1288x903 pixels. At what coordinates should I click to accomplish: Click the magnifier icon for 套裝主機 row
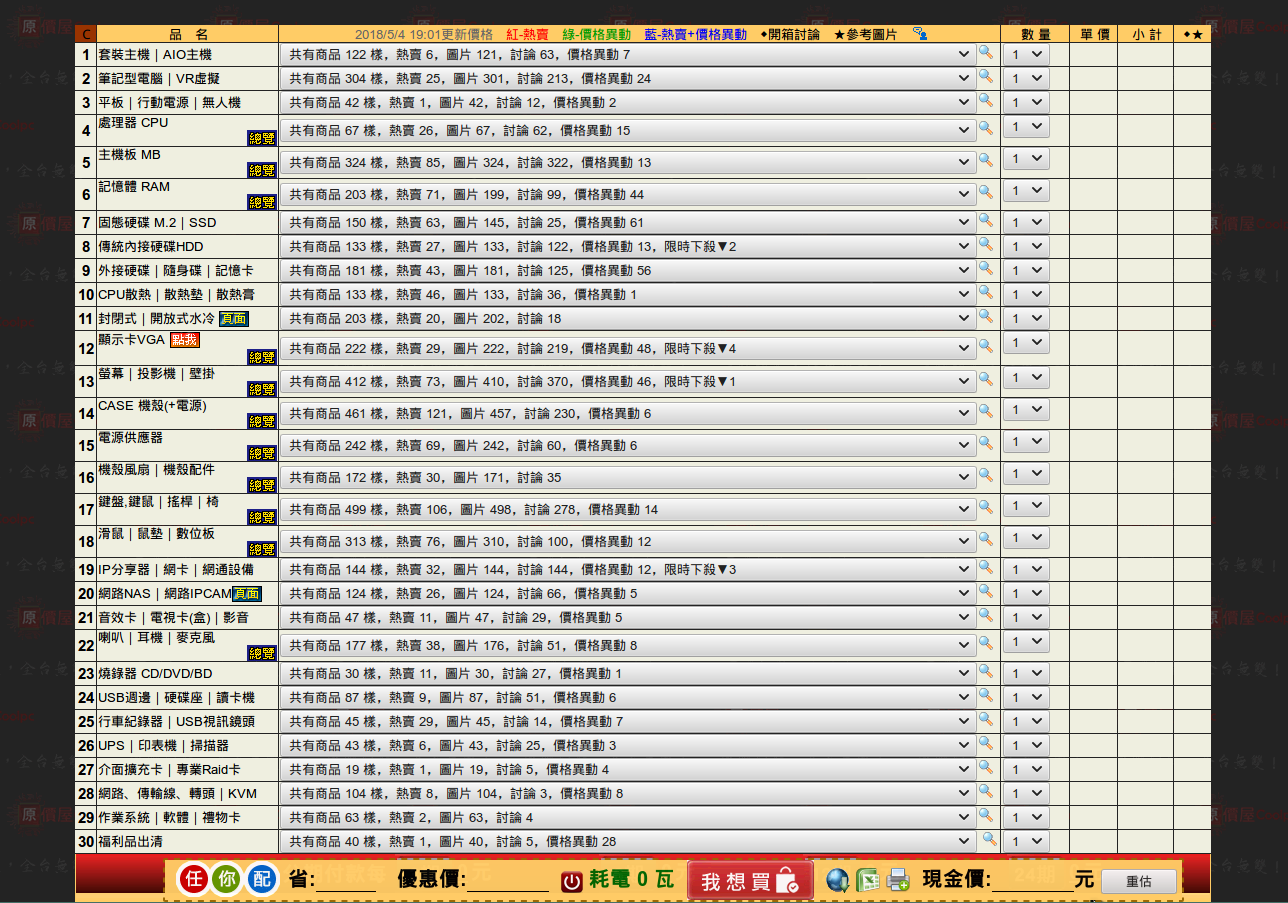985,52
